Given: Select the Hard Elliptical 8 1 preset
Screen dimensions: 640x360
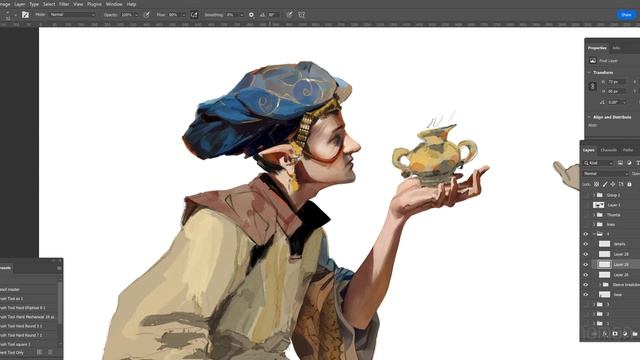Looking at the screenshot, I should point(28,308).
